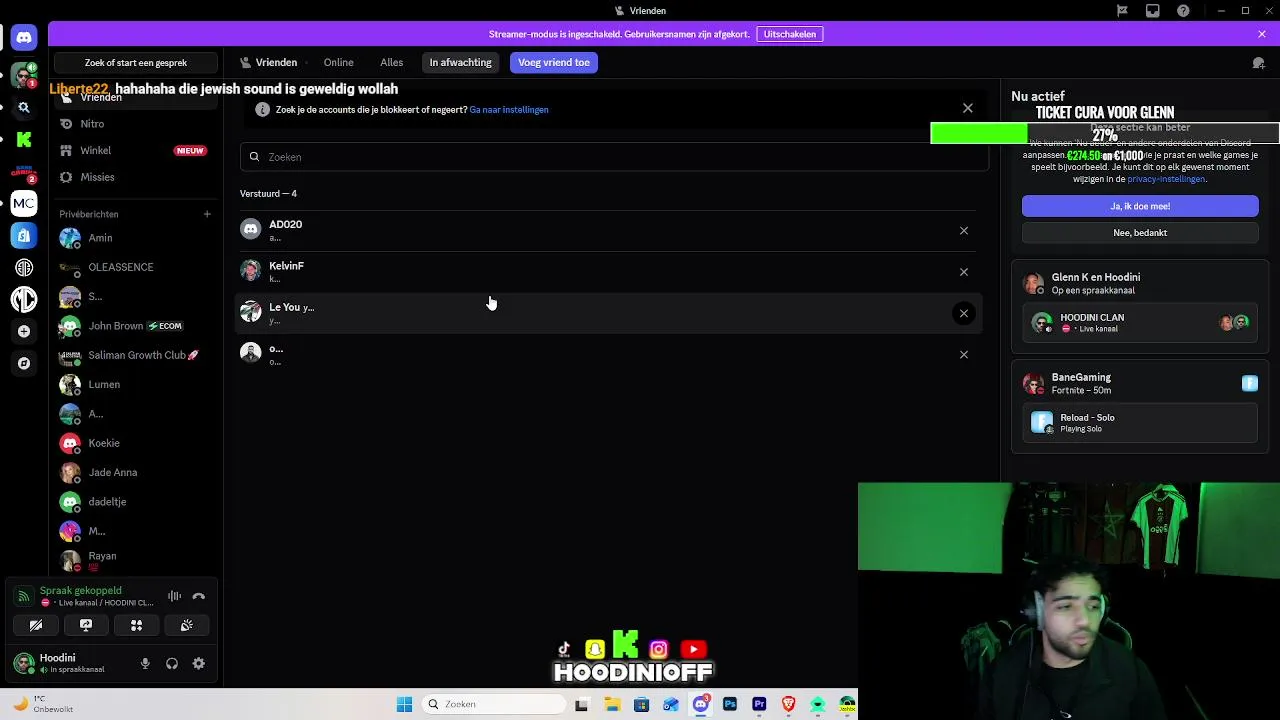Open Missies quests in the sidebar
The height and width of the screenshot is (720, 1280).
point(135,177)
